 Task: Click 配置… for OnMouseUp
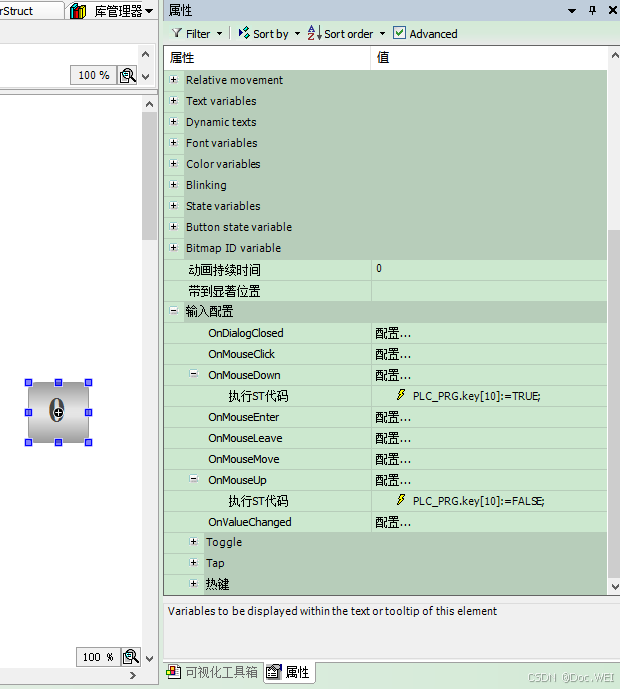(393, 480)
